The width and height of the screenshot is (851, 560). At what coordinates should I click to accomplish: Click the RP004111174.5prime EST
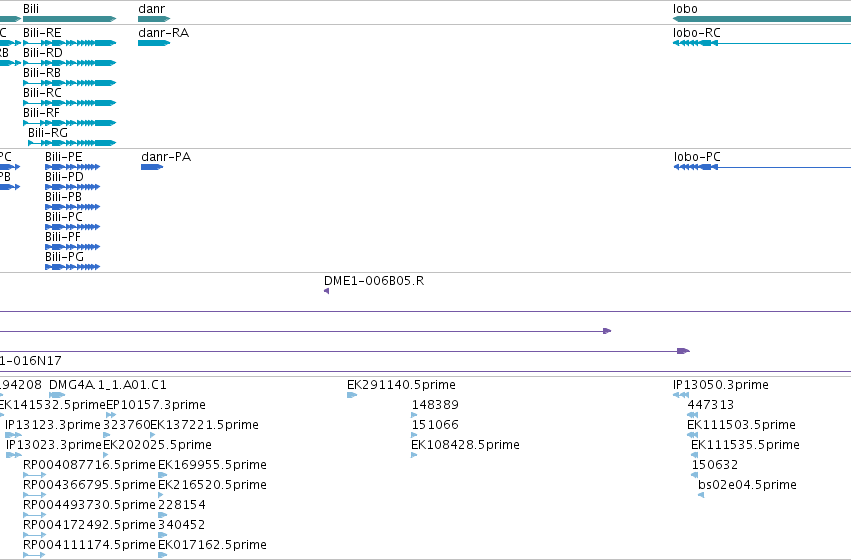[35, 555]
